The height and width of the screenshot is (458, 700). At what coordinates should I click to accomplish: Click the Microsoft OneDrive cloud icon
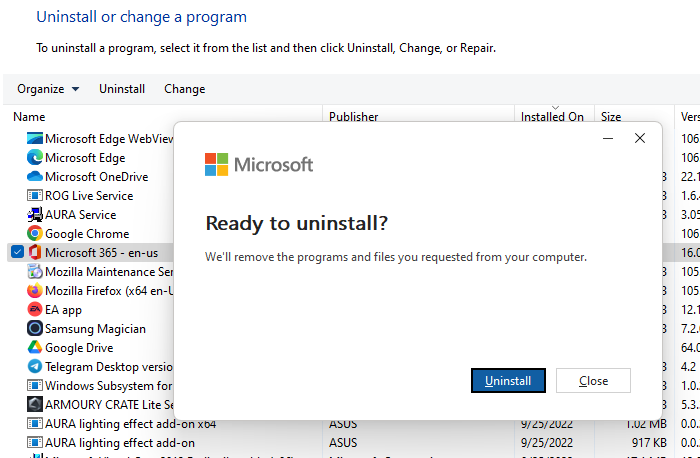35,177
